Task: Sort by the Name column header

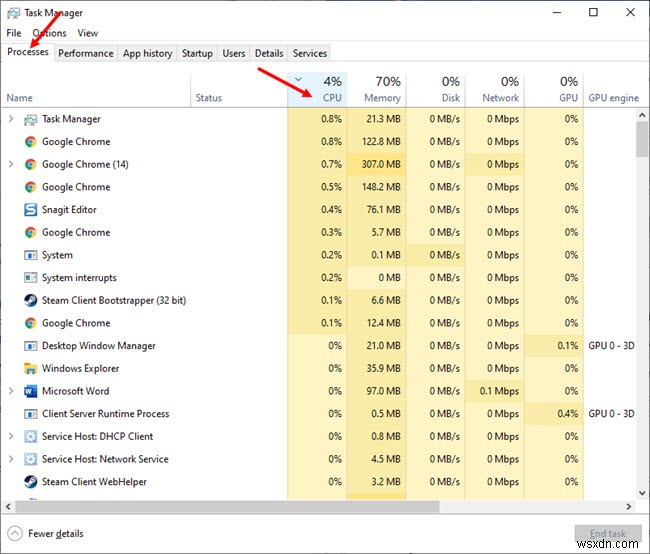Action: coord(96,90)
